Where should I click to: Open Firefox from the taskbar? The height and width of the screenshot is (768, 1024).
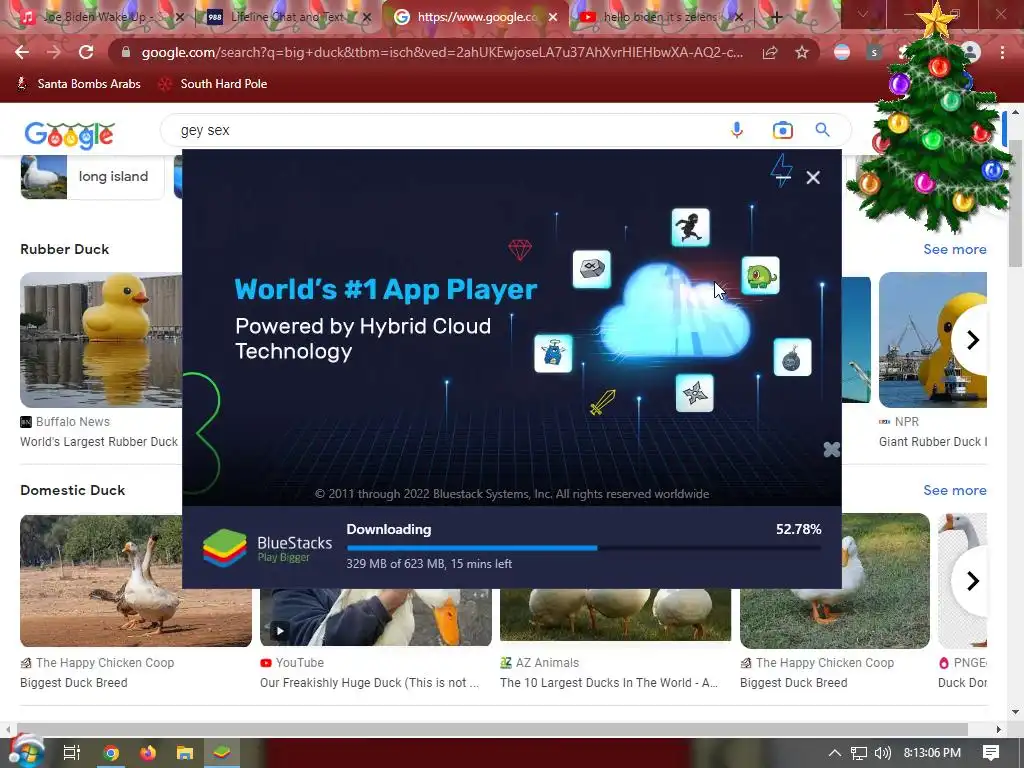(148, 753)
